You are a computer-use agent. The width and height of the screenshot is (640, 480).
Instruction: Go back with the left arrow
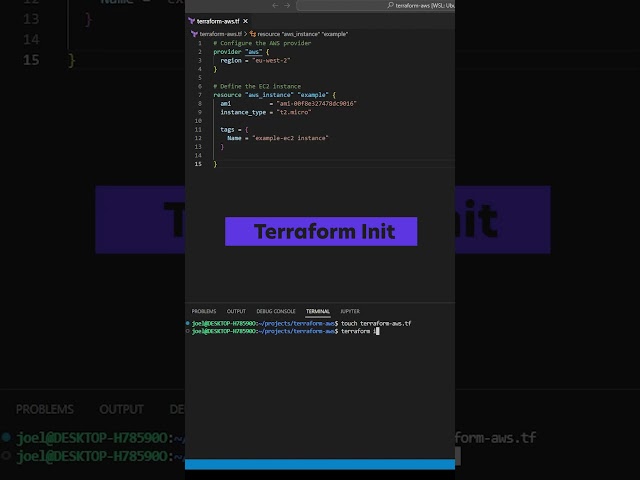click(x=275, y=5)
